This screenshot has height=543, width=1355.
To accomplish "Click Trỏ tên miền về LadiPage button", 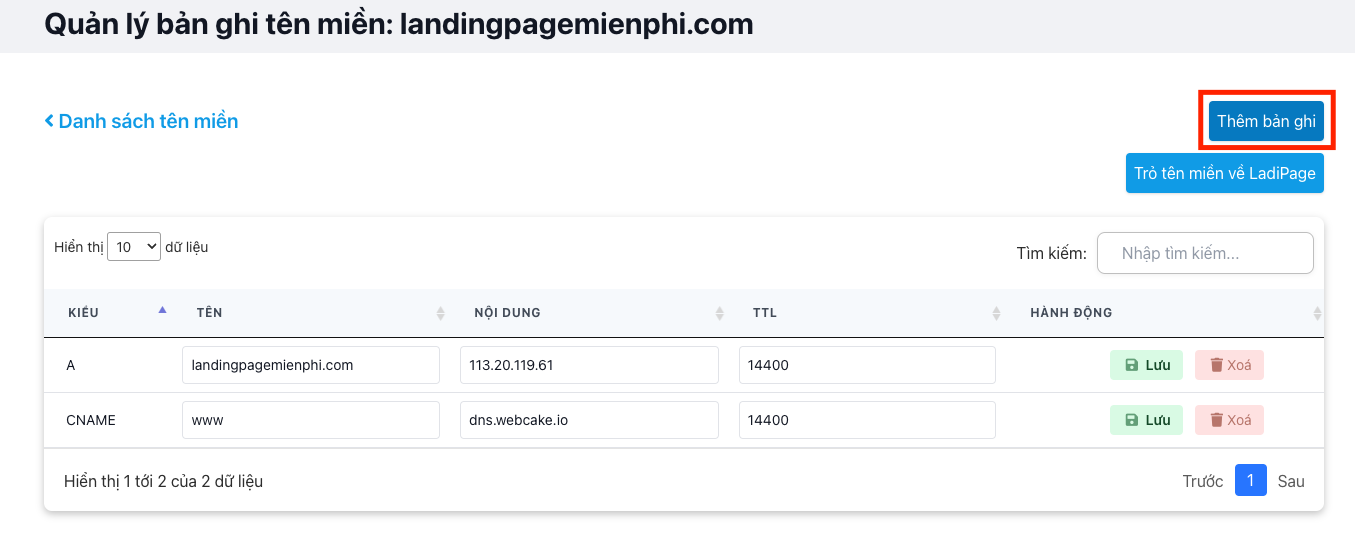I will (x=1225, y=173).
